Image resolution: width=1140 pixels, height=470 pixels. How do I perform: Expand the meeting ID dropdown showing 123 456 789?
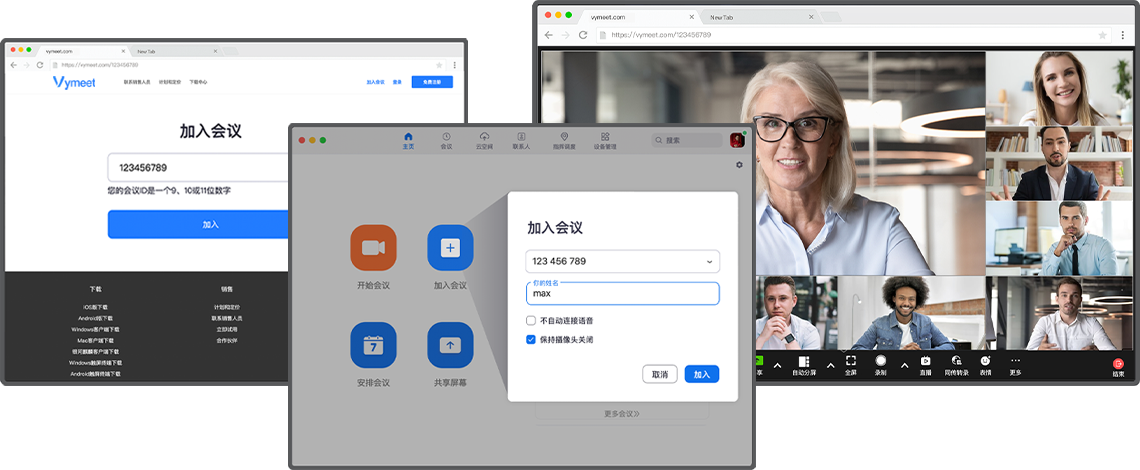click(710, 261)
